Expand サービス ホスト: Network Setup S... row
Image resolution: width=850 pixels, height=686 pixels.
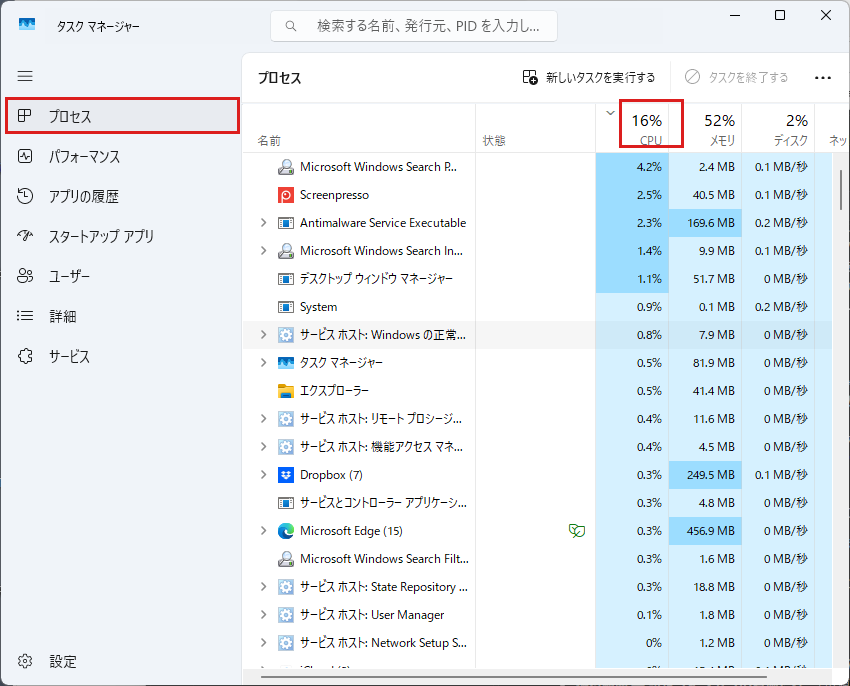[x=263, y=643]
